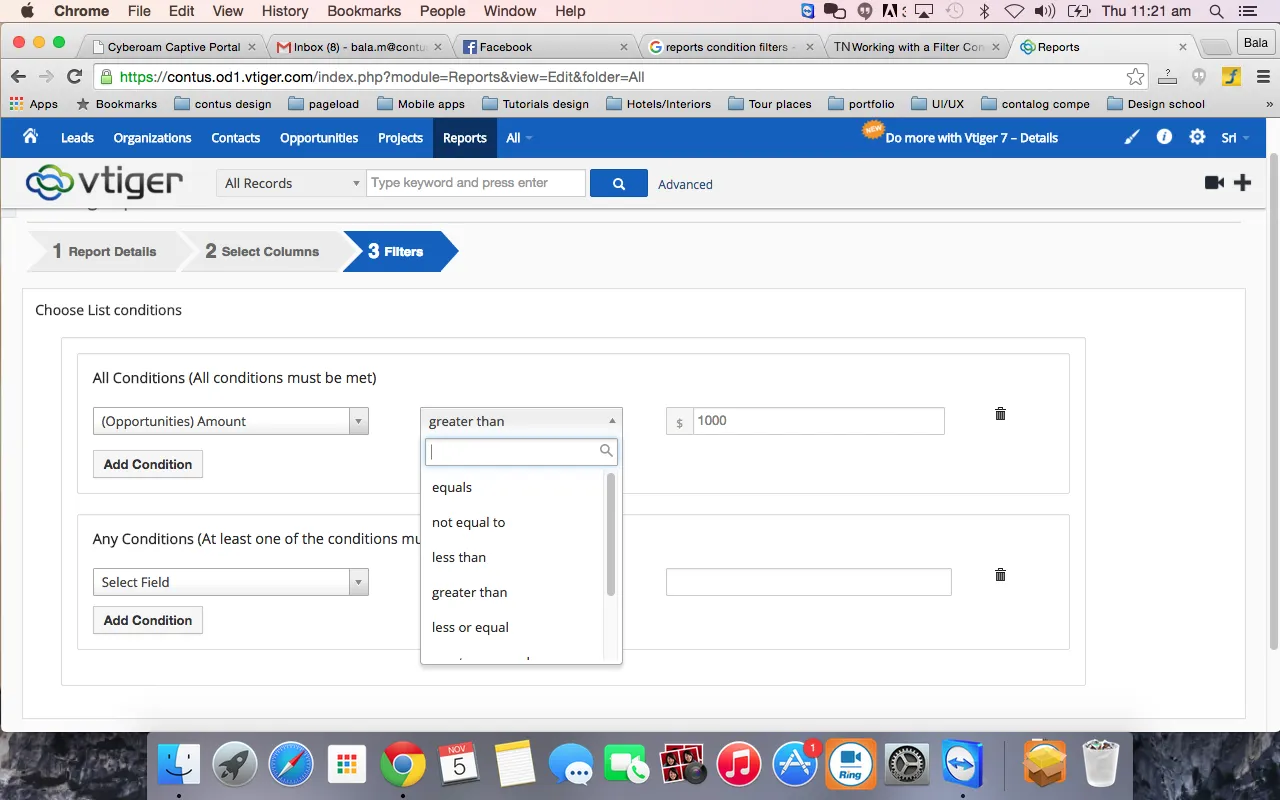Open the Advanced search link
This screenshot has width=1280, height=800.
click(x=685, y=184)
